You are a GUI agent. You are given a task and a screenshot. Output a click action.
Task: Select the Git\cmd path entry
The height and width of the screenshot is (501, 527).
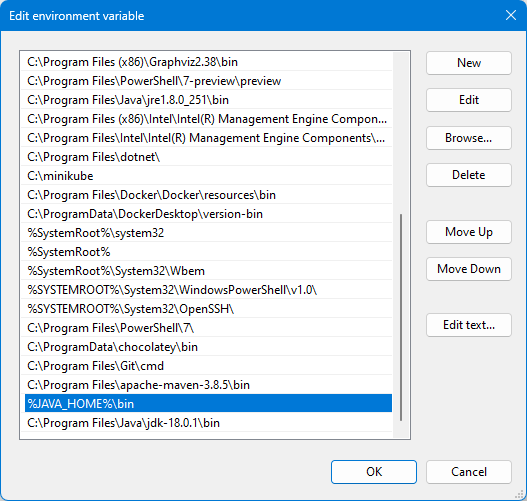[x=206, y=366]
